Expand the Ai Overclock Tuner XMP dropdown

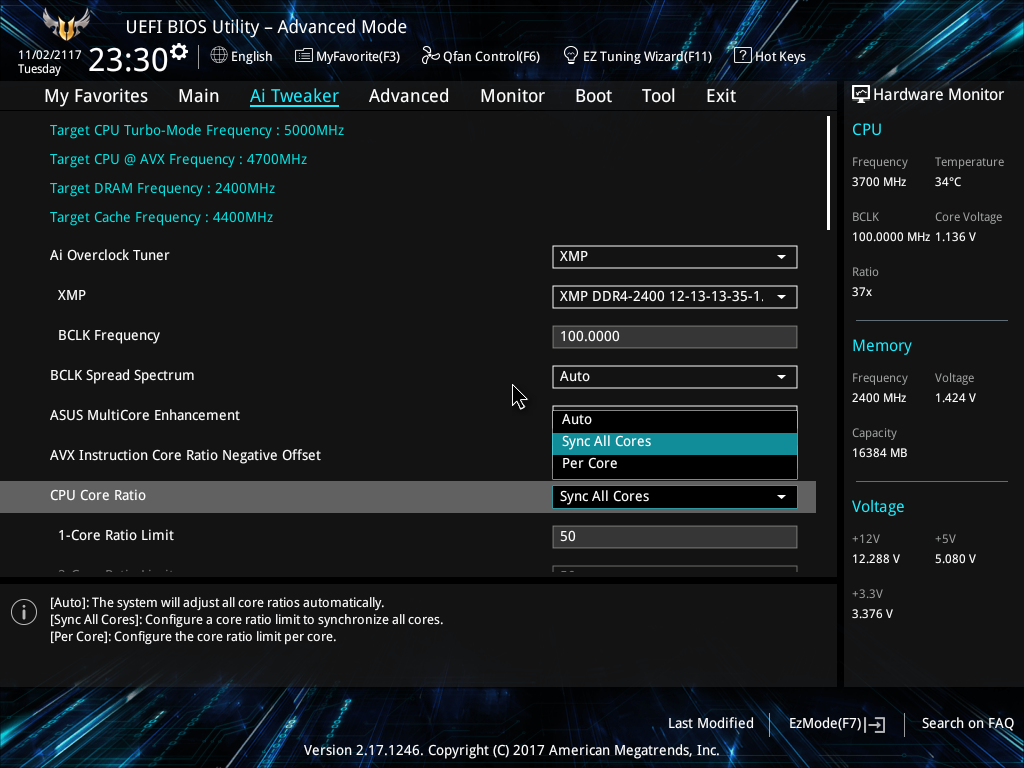coord(675,257)
